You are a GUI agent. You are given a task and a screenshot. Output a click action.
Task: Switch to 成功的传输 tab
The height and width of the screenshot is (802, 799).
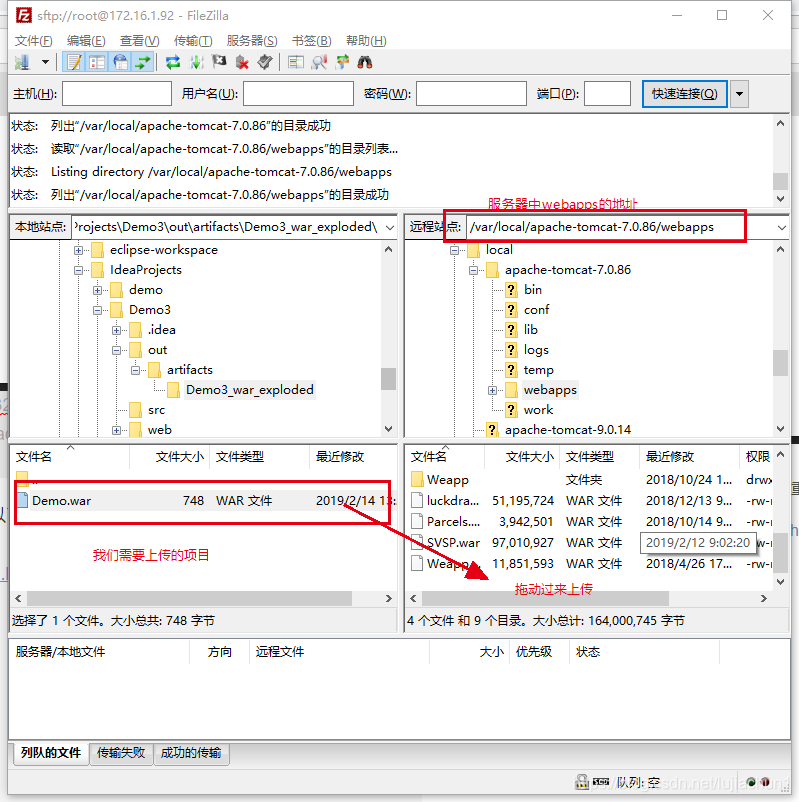191,753
